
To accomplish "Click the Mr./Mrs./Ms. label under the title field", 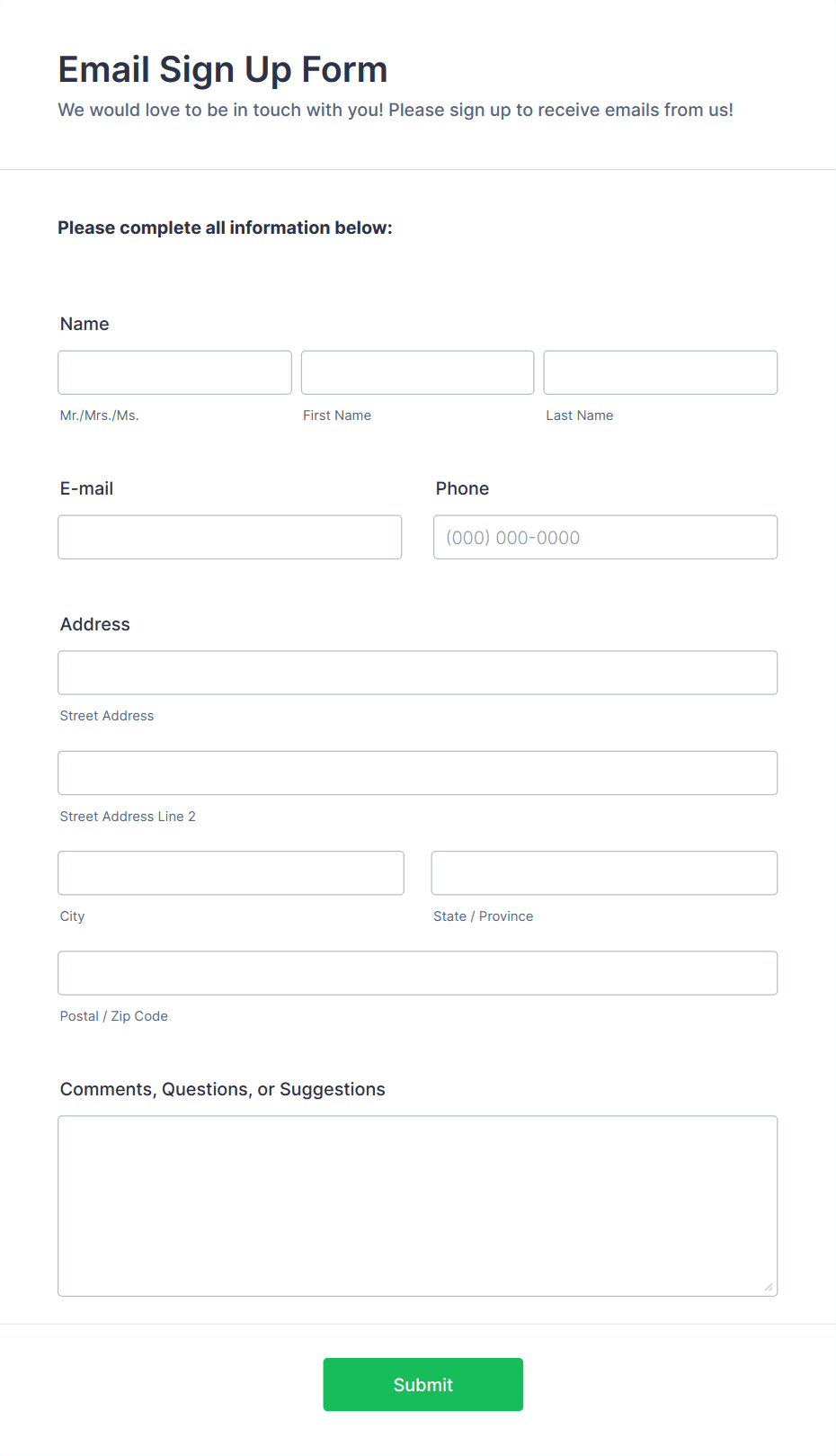I will (99, 415).
